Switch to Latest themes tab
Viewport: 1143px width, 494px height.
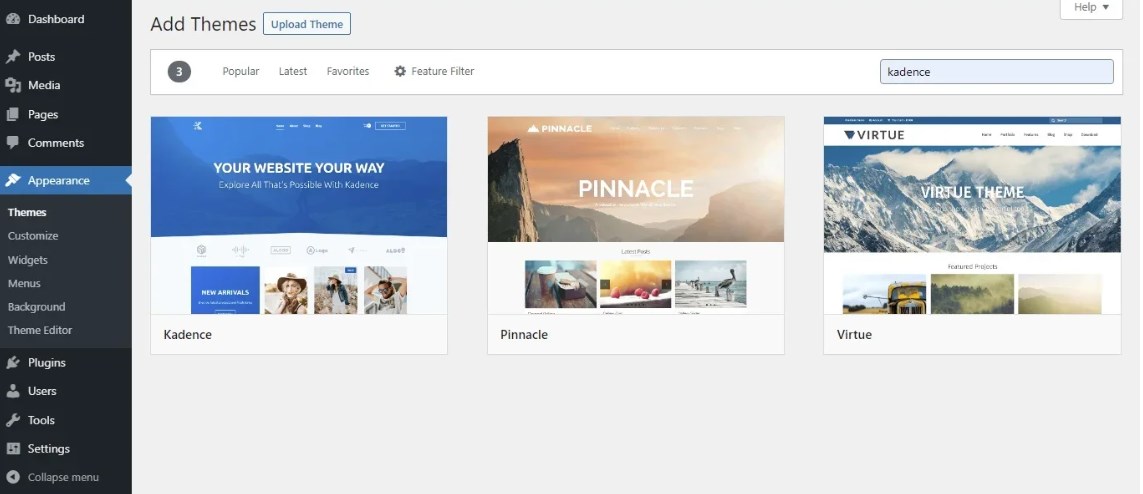pyautogui.click(x=293, y=71)
